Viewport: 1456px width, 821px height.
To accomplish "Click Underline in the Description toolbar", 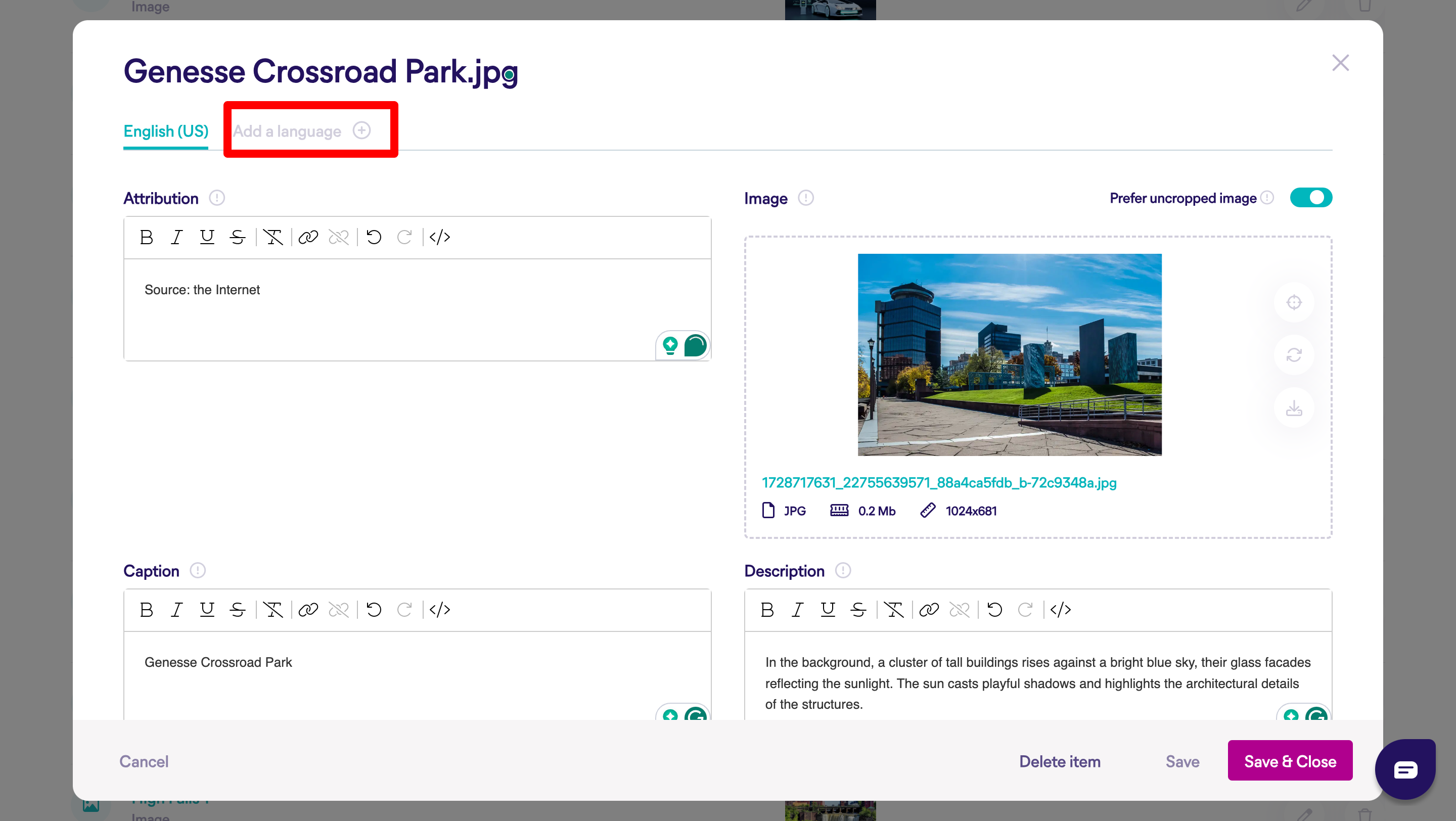I will [x=828, y=610].
